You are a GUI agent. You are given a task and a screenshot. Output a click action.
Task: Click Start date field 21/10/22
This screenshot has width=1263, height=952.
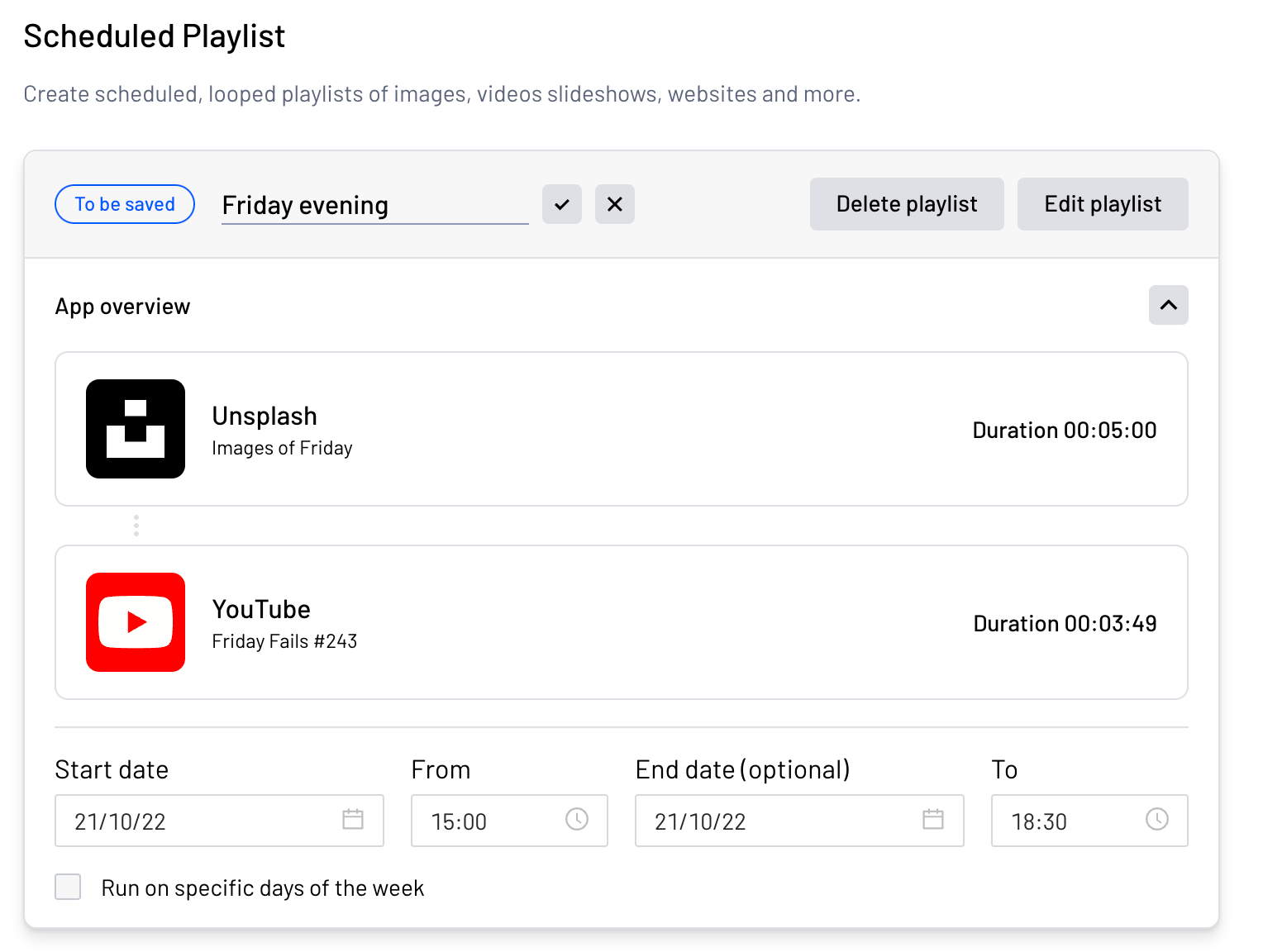(219, 821)
